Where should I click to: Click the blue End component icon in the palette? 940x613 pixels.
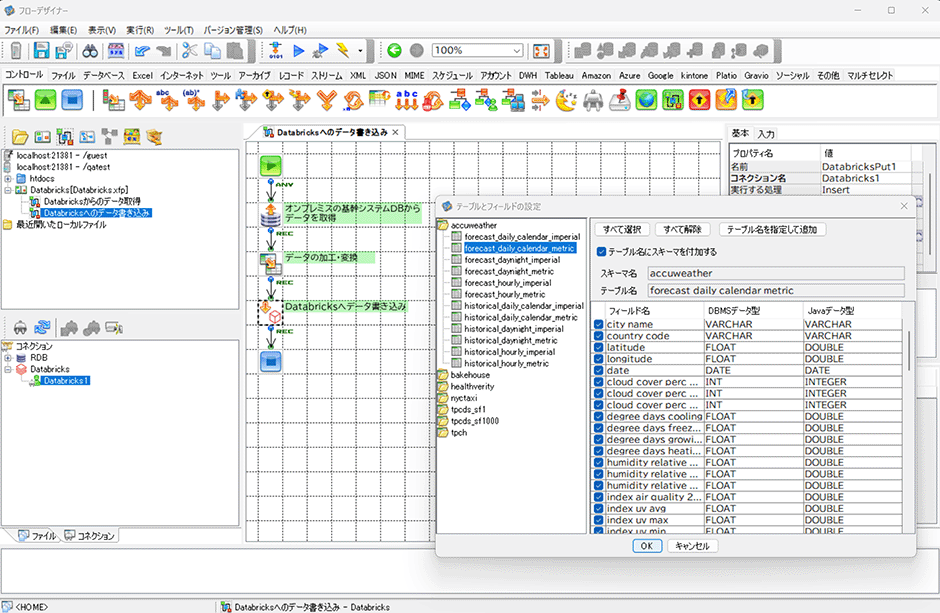tap(71, 100)
